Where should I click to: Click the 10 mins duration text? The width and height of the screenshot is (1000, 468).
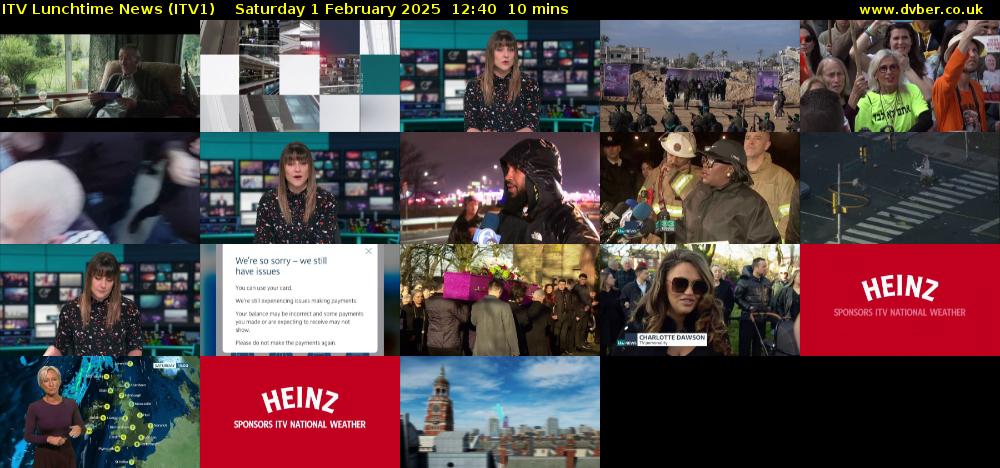(538, 10)
